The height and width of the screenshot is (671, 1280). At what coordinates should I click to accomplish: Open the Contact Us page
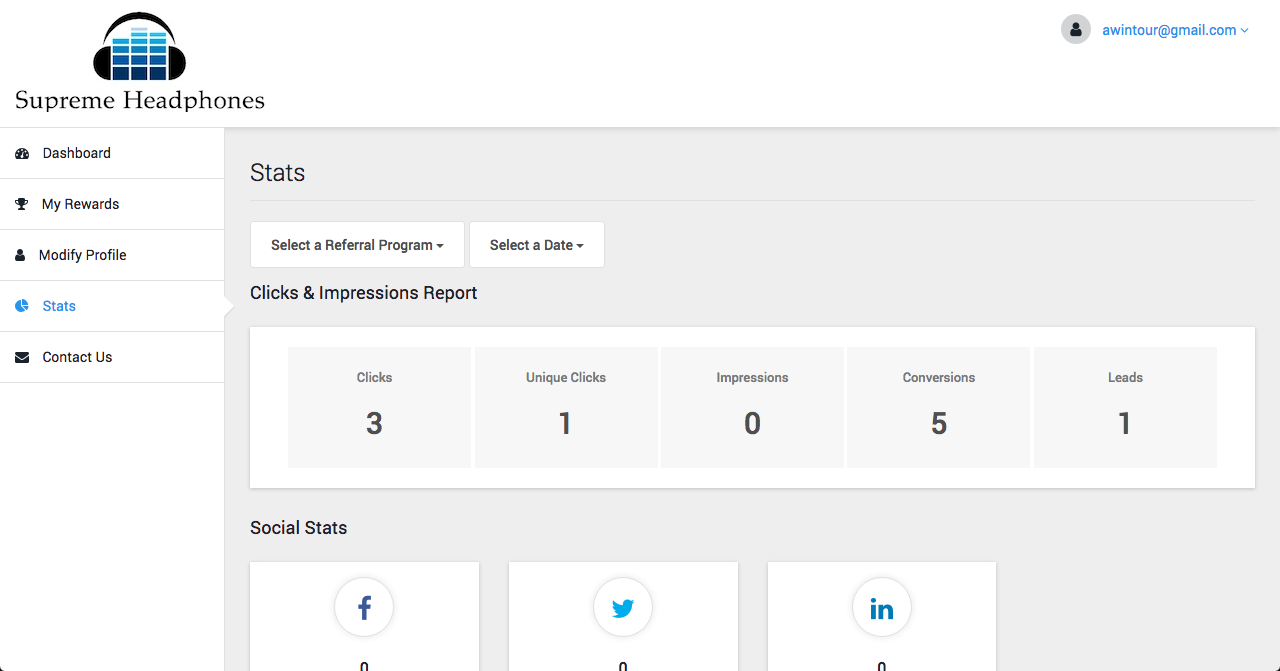77,357
